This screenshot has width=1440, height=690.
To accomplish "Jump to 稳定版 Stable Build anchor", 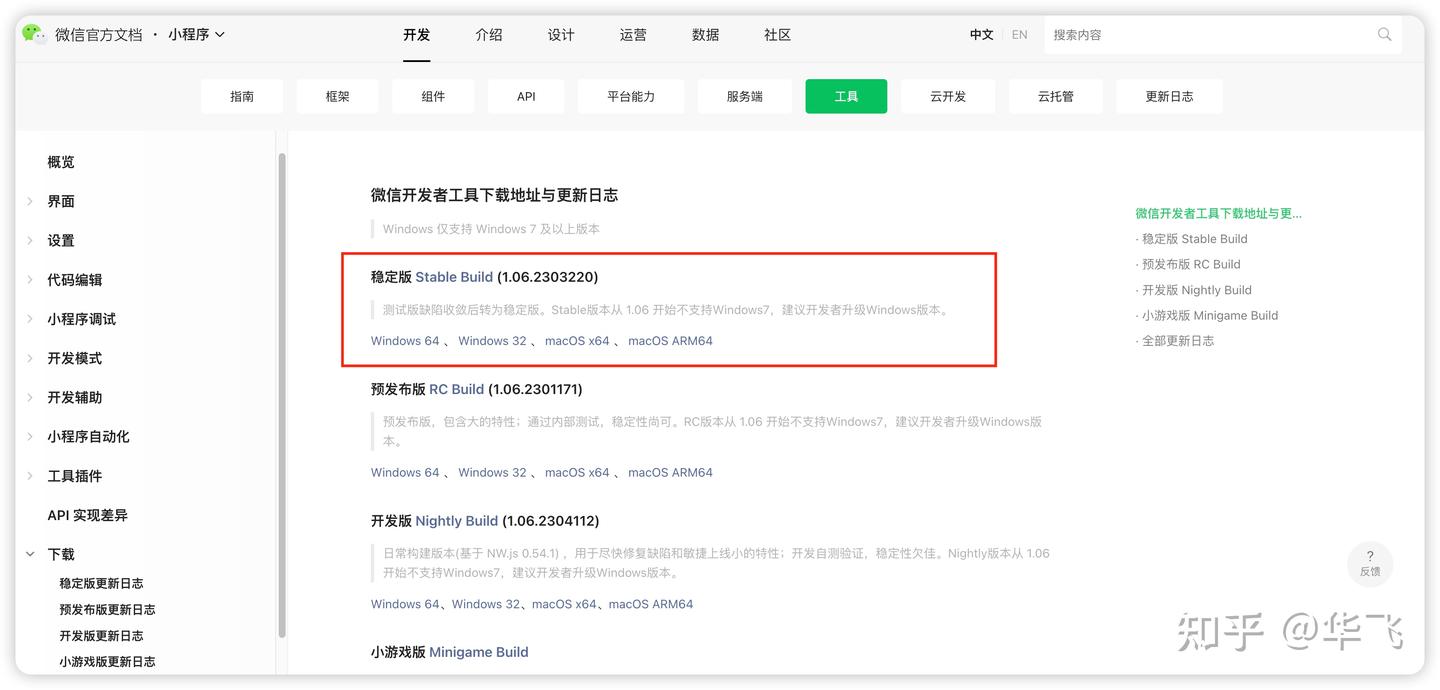I will tap(1194, 239).
